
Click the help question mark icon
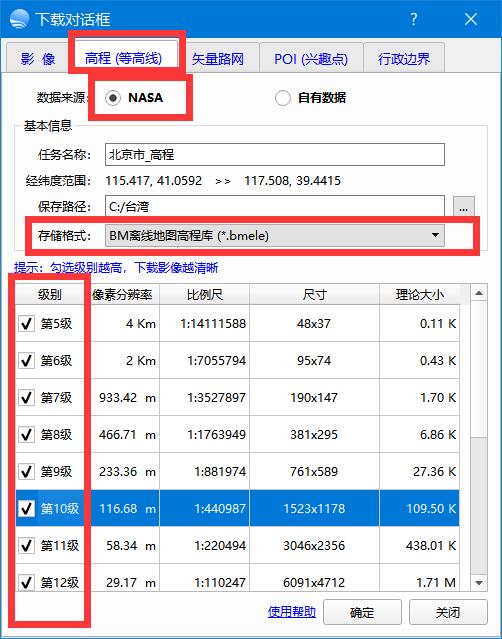pyautogui.click(x=414, y=19)
